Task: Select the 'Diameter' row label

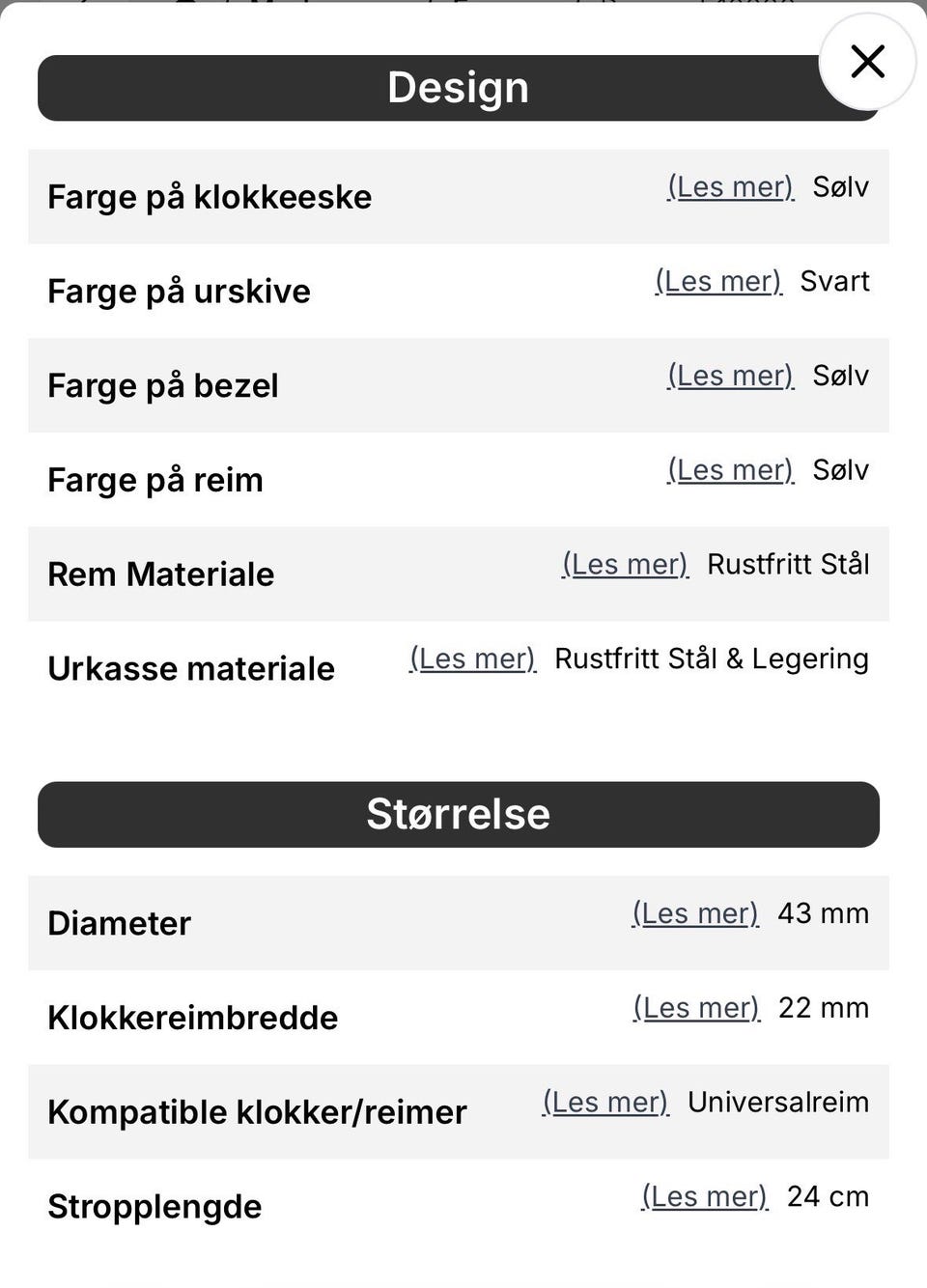Action: click(x=120, y=923)
